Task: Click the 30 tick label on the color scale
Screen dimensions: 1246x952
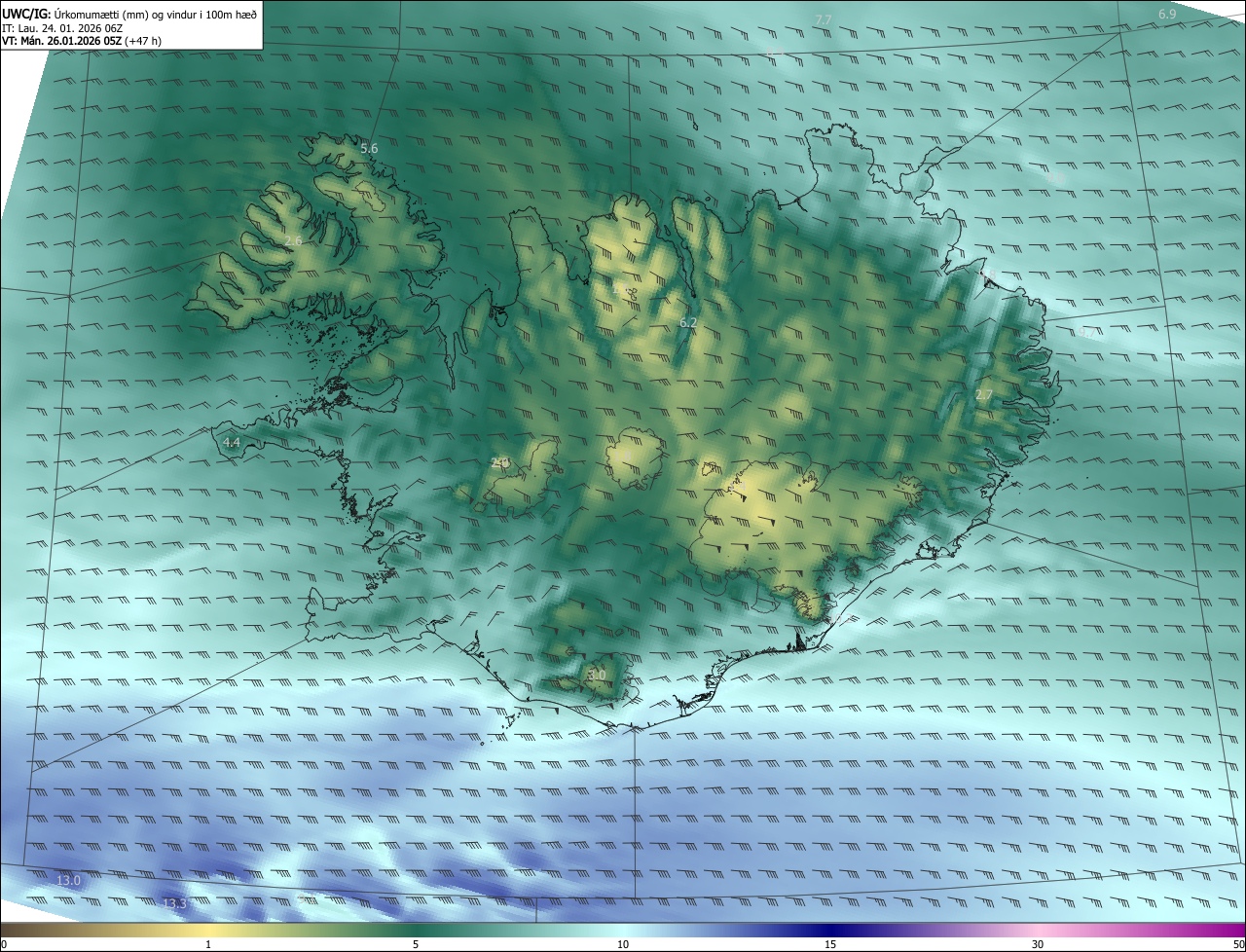Action: click(x=1038, y=944)
